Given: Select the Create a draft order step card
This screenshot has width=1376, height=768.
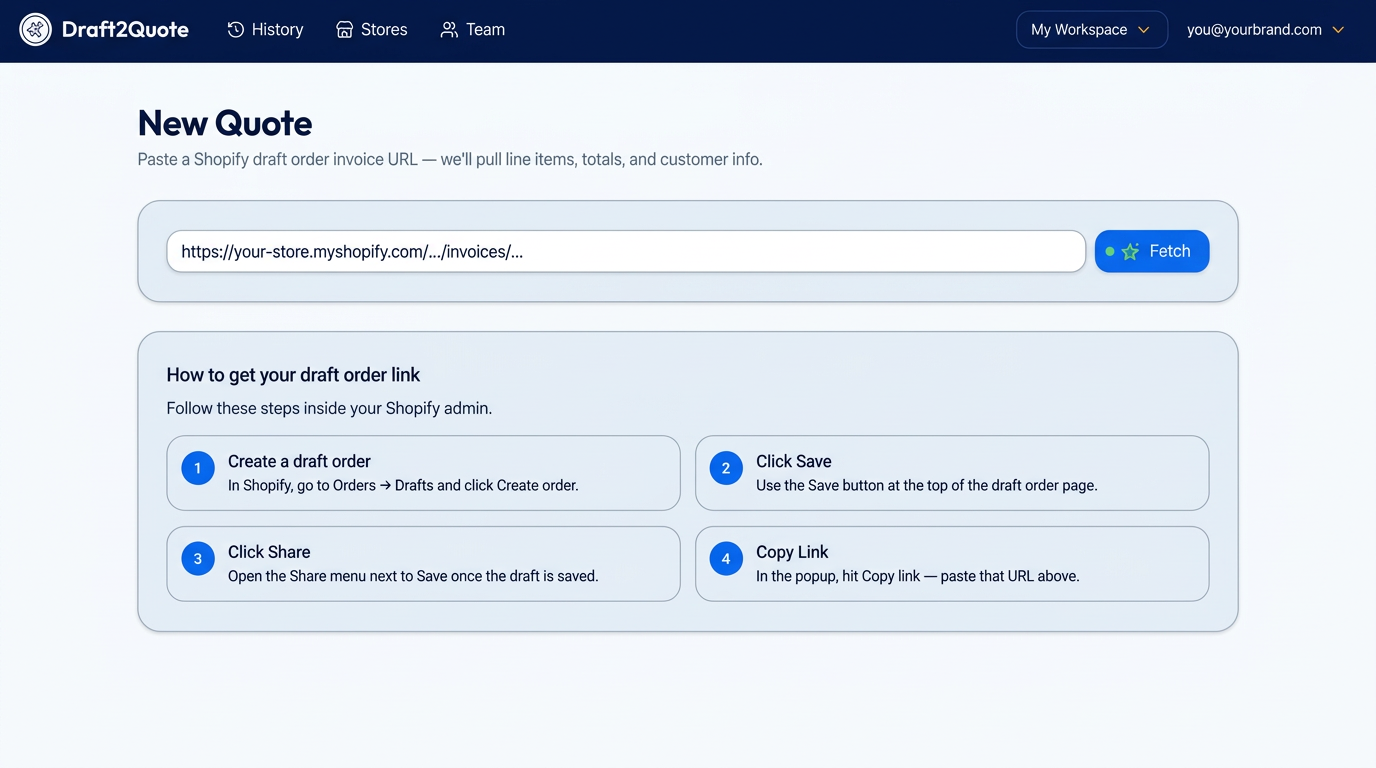Looking at the screenshot, I should (423, 473).
